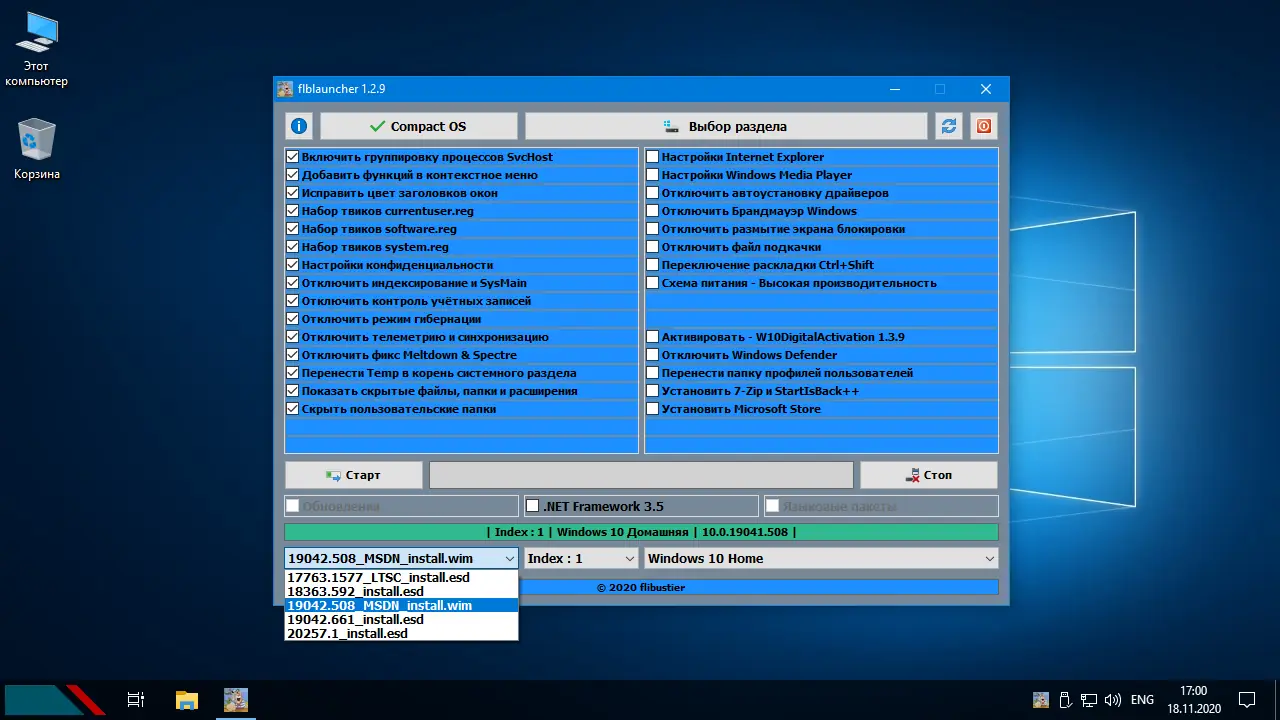
Task: Click the Старт button
Action: pos(353,475)
